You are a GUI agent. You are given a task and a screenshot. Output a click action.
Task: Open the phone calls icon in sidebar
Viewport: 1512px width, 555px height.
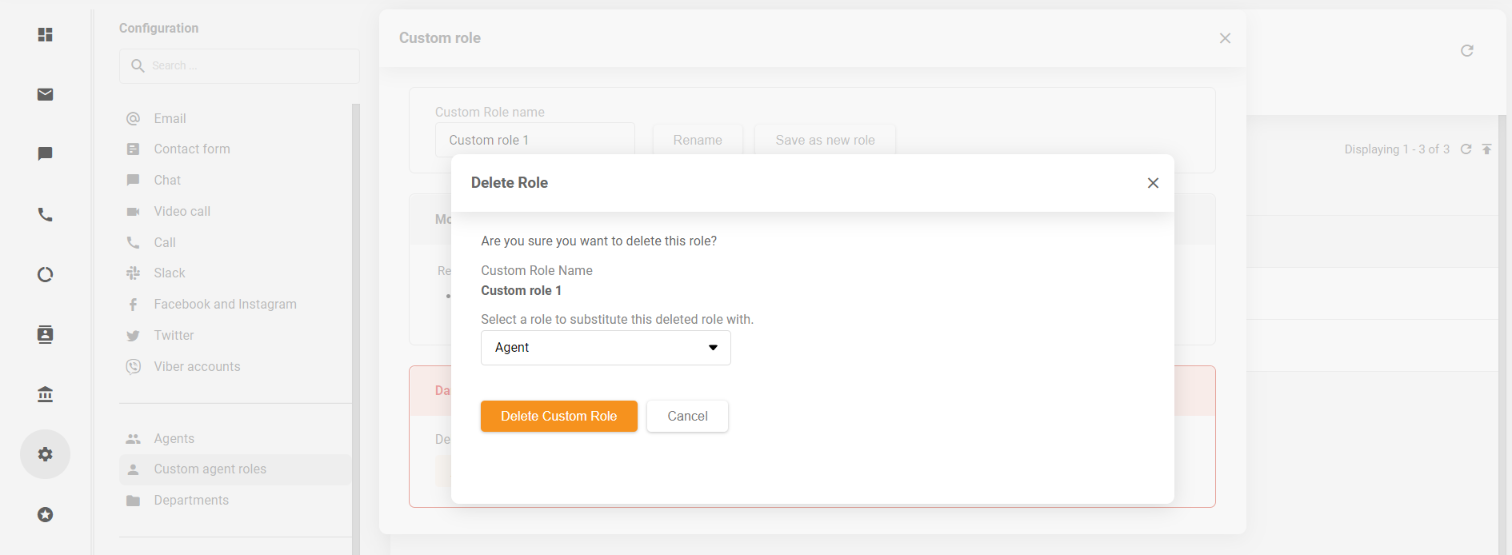point(45,214)
